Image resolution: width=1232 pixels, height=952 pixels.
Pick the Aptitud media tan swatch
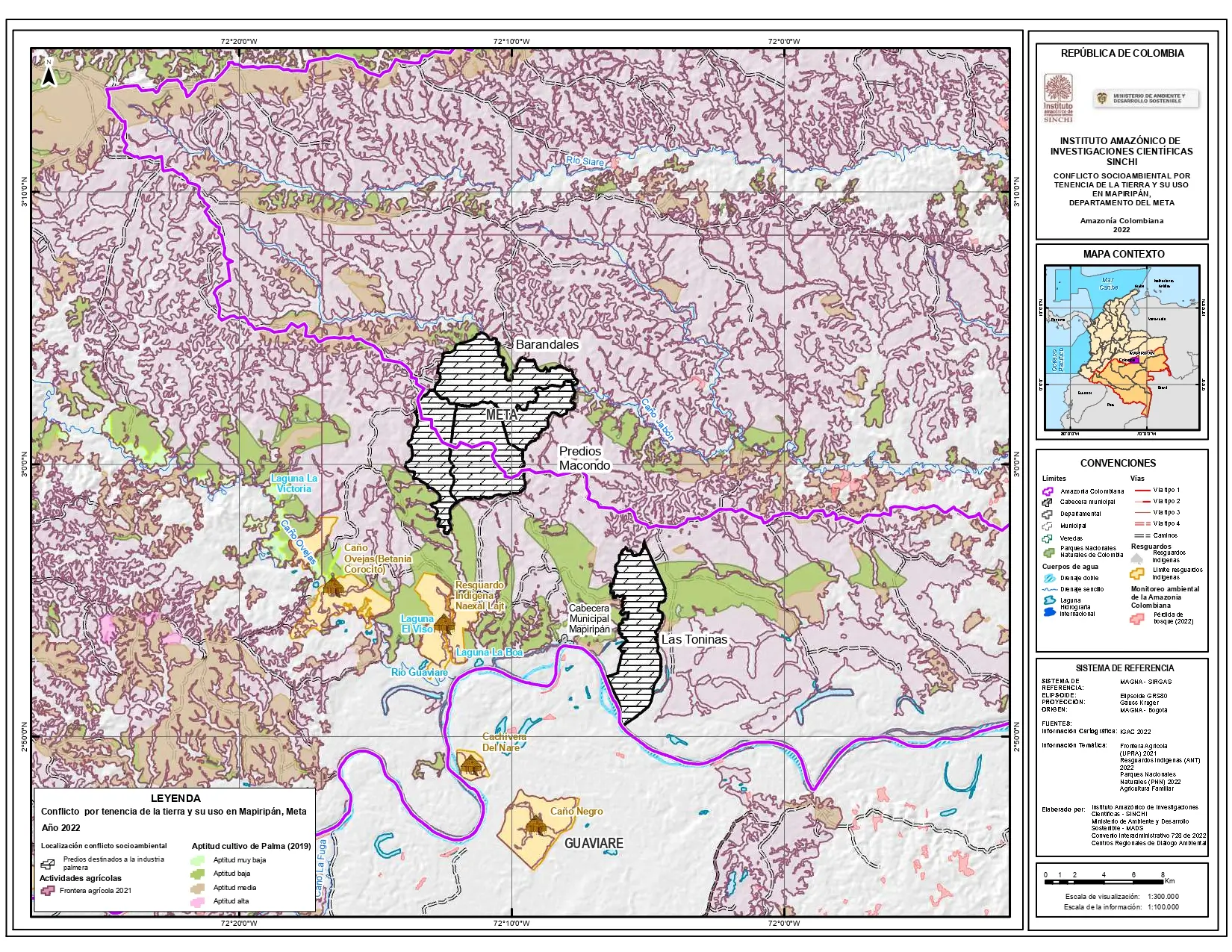(198, 888)
